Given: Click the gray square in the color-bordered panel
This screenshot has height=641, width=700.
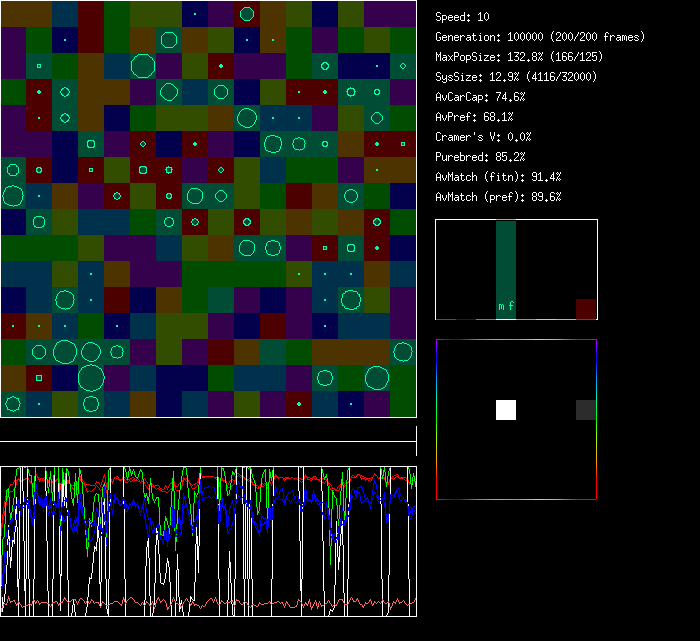Looking at the screenshot, I should (586, 409).
